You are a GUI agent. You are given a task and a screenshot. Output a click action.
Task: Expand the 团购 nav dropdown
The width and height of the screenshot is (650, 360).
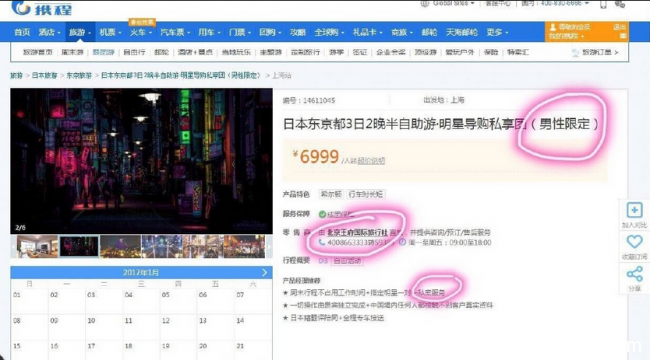tap(280, 33)
